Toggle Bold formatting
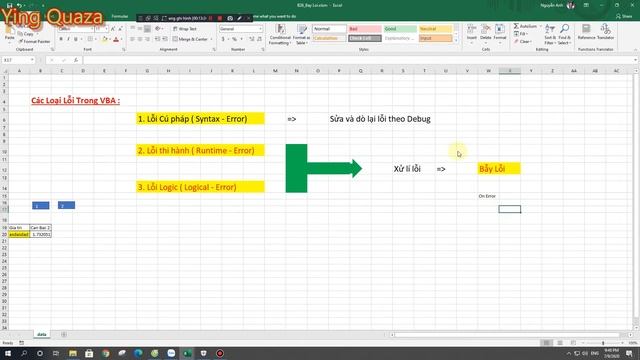Image resolution: width=640 pixels, height=360 pixels. tap(61, 39)
